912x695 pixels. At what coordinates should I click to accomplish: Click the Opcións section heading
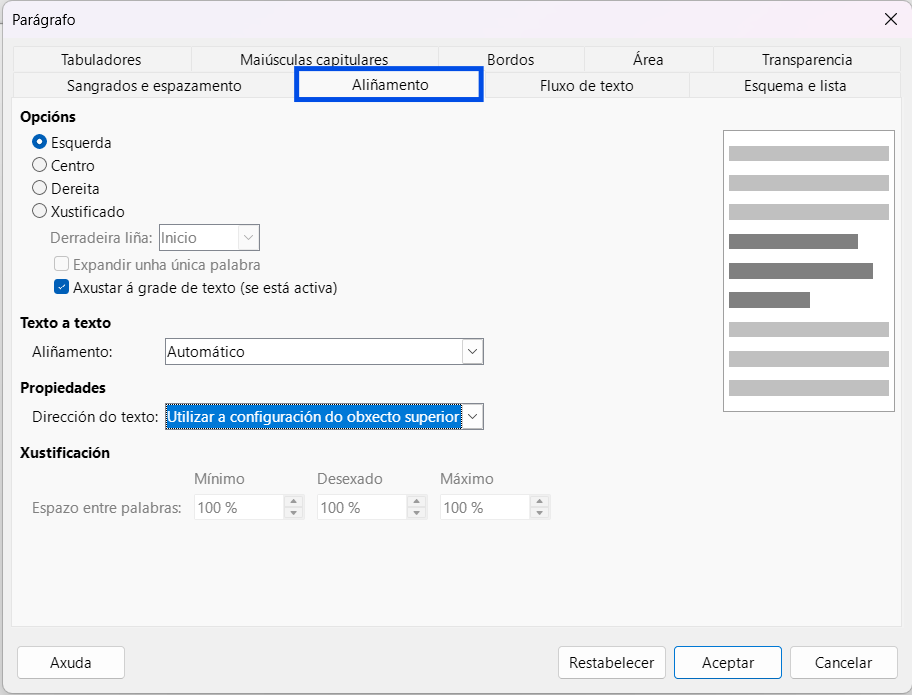point(48,117)
